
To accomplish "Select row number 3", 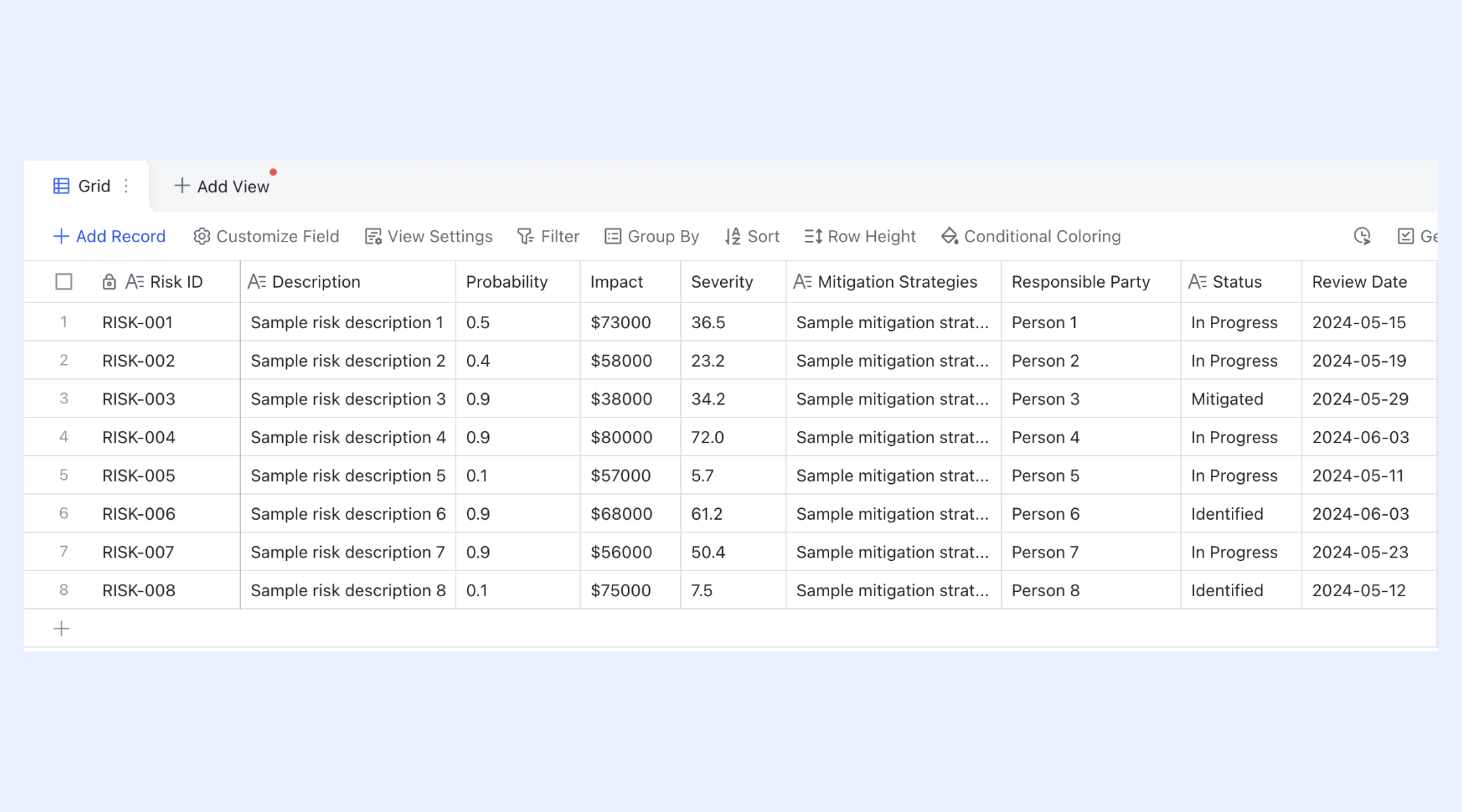I will [64, 399].
